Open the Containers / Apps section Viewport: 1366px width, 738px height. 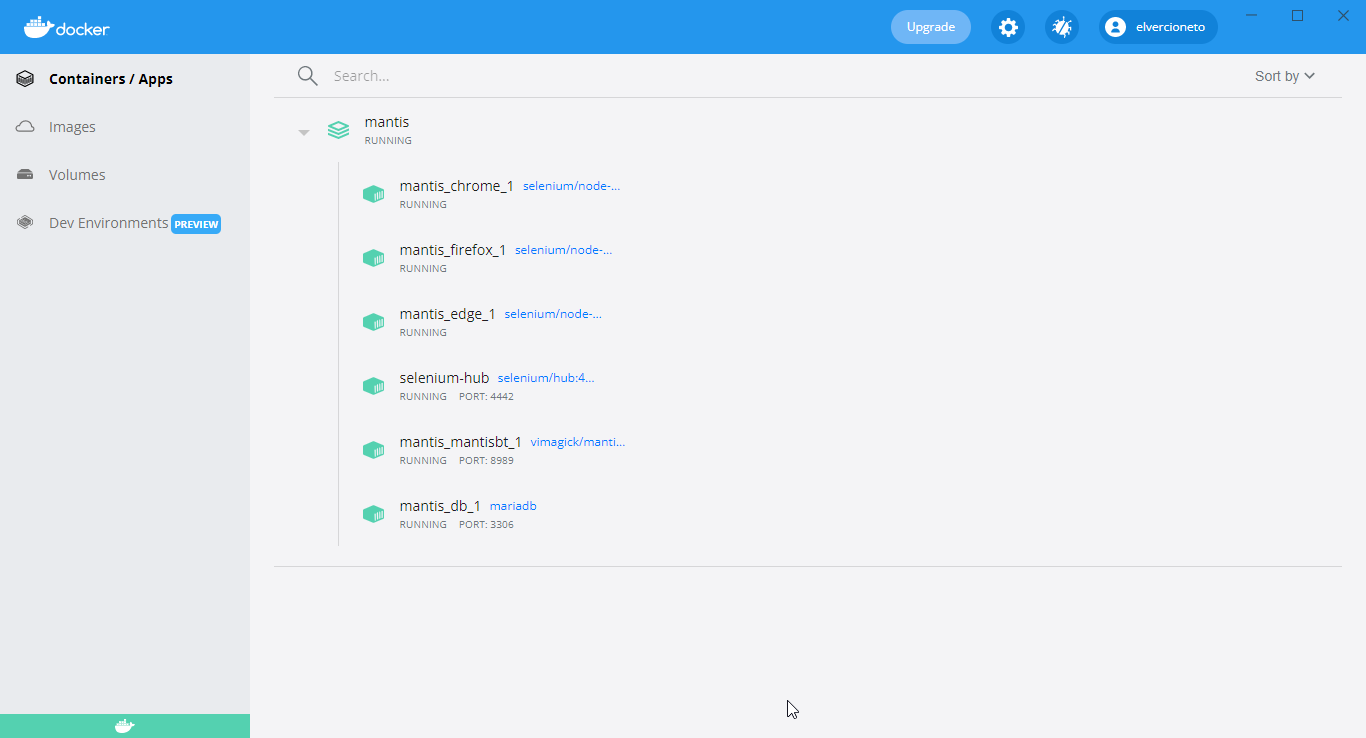point(111,79)
